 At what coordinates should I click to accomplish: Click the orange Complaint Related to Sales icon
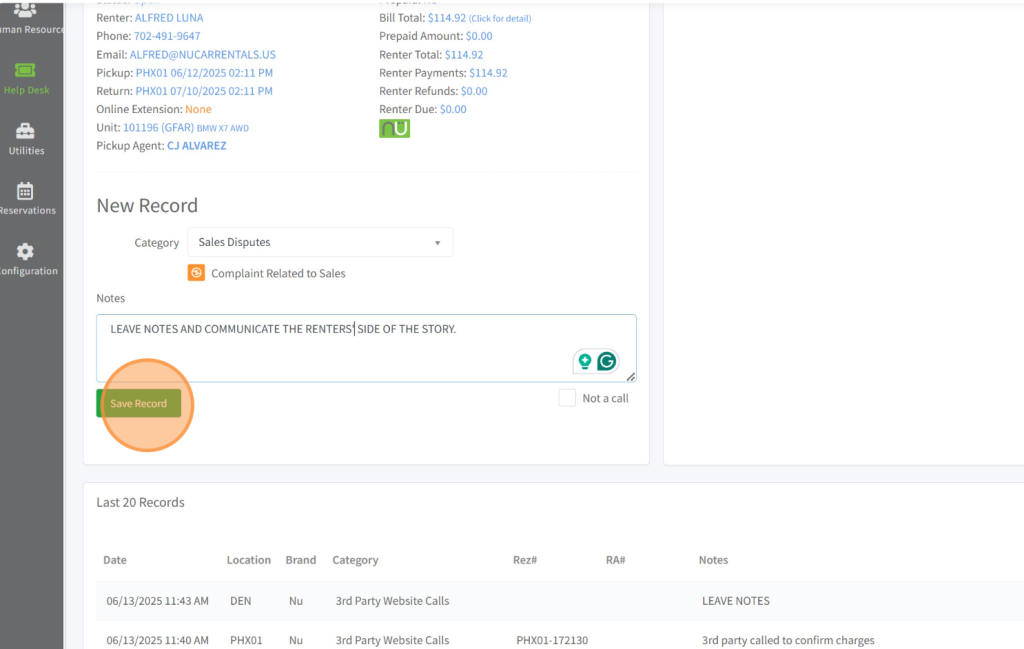point(197,273)
